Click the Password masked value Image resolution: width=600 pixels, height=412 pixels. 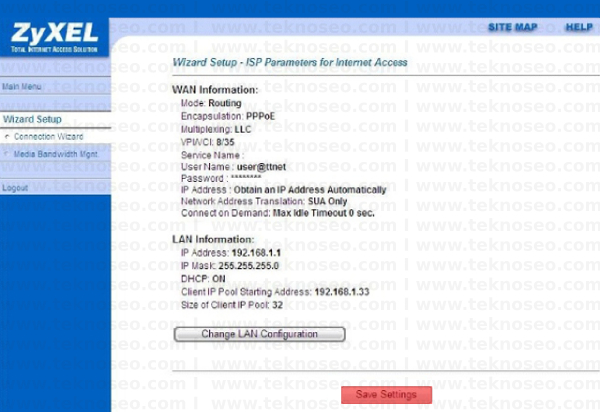(246, 177)
